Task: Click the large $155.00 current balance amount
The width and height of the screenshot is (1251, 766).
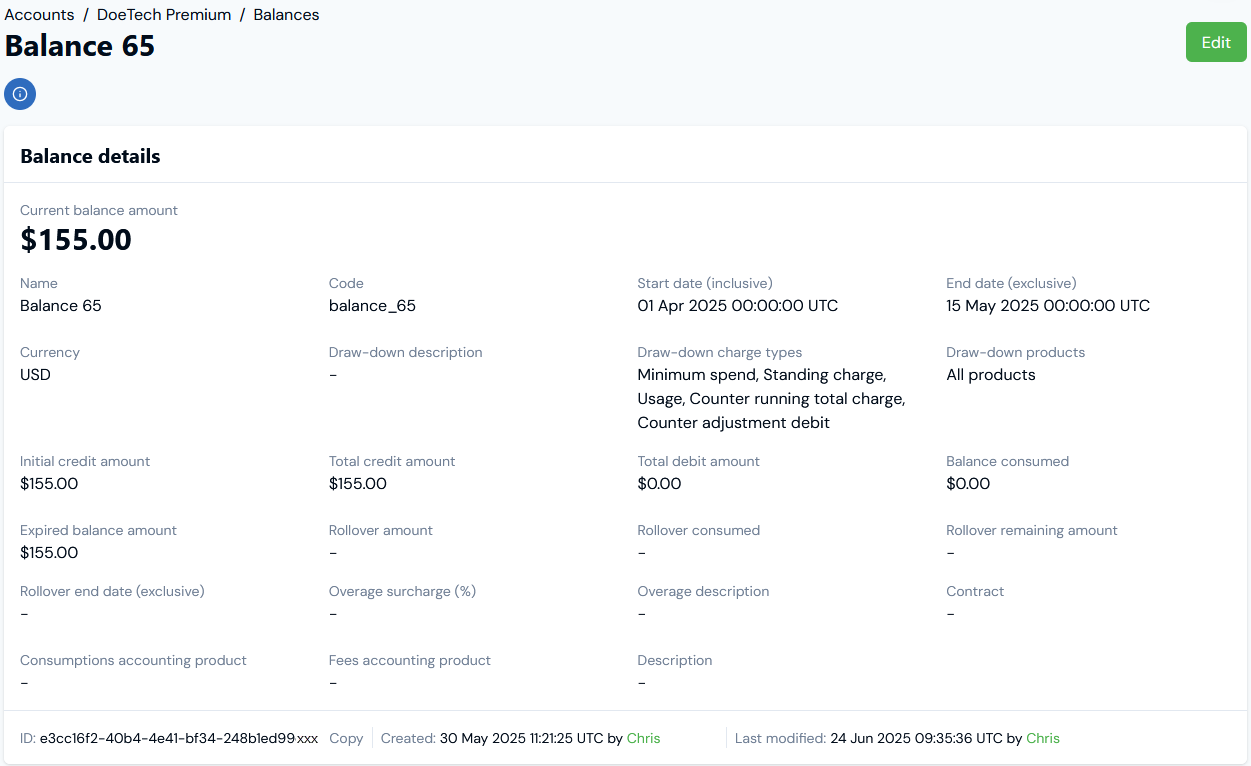Action: [76, 240]
